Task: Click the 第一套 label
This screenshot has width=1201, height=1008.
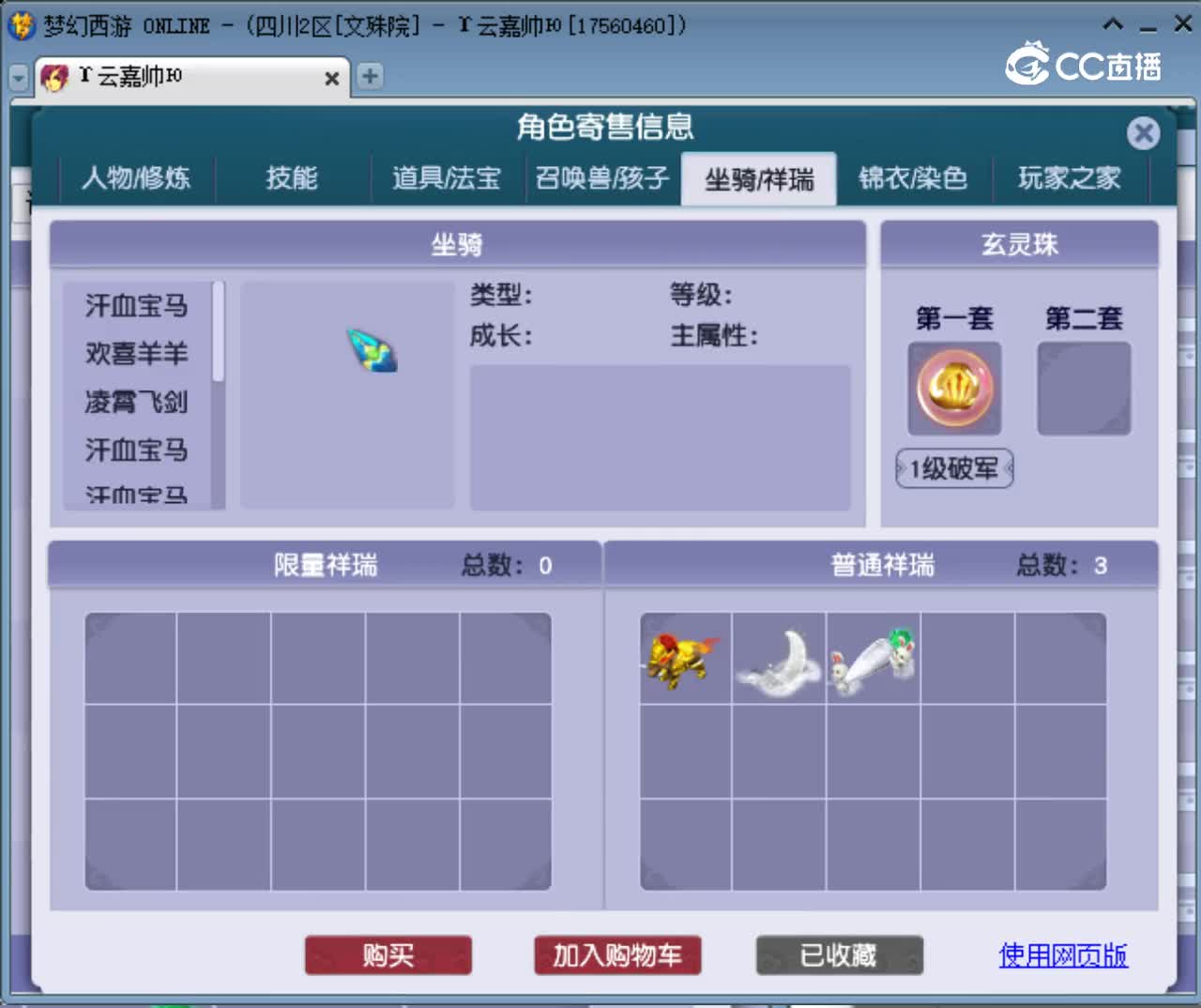Action: tap(954, 318)
